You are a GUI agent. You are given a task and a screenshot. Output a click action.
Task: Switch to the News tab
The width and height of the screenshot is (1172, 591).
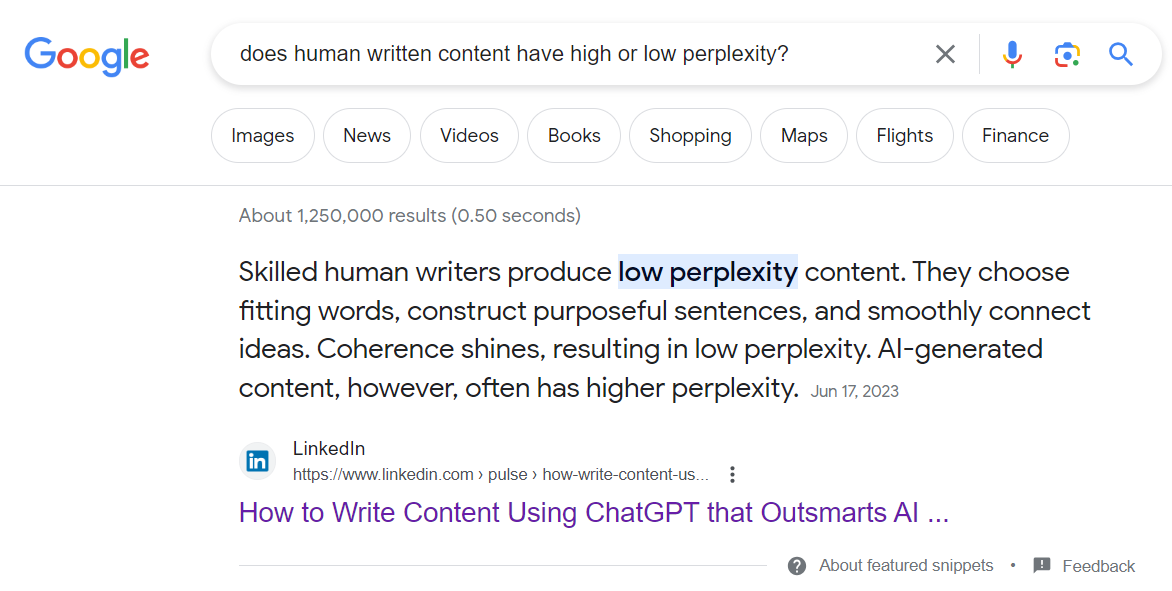point(367,136)
